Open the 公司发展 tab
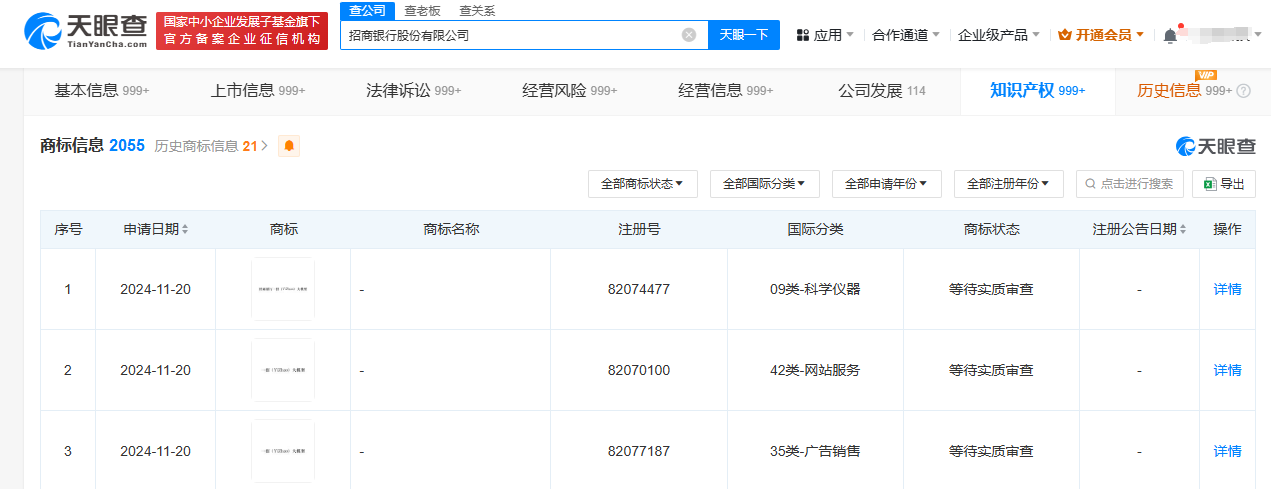Image resolution: width=1271 pixels, height=489 pixels. [882, 91]
